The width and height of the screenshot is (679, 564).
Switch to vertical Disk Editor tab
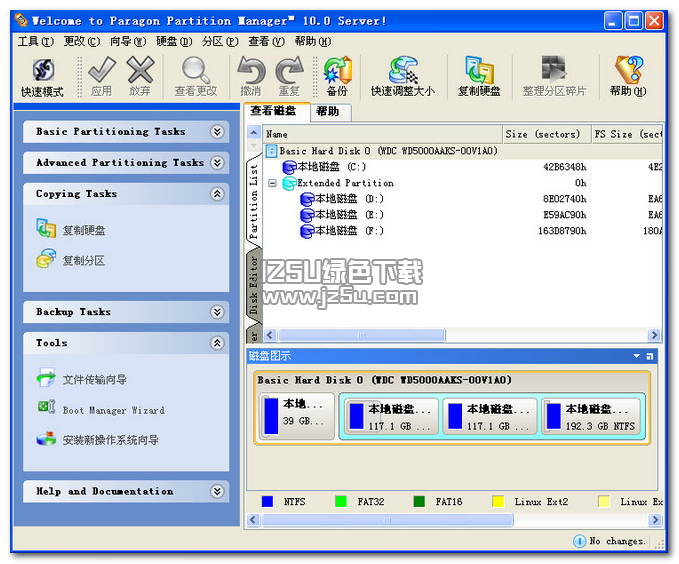pos(254,286)
